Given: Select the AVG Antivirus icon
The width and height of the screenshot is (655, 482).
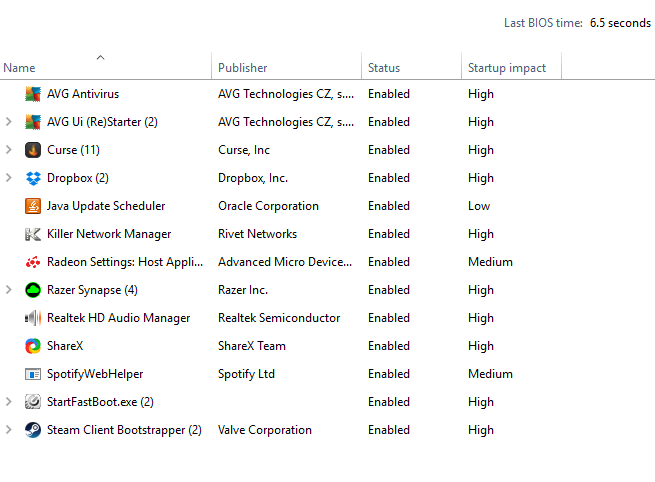Looking at the screenshot, I should point(33,94).
